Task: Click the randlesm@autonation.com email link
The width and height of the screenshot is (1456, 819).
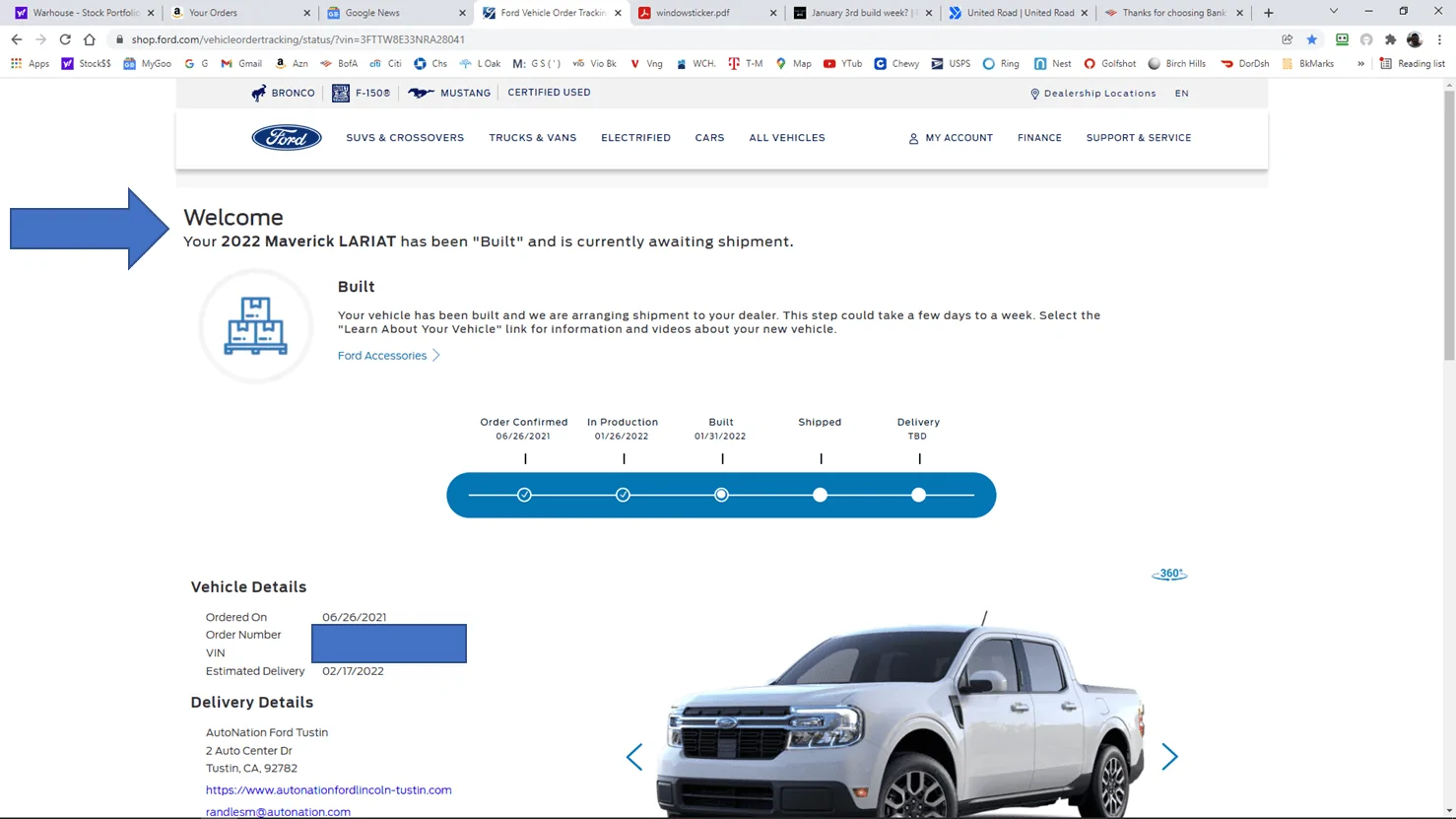Action: point(278,812)
